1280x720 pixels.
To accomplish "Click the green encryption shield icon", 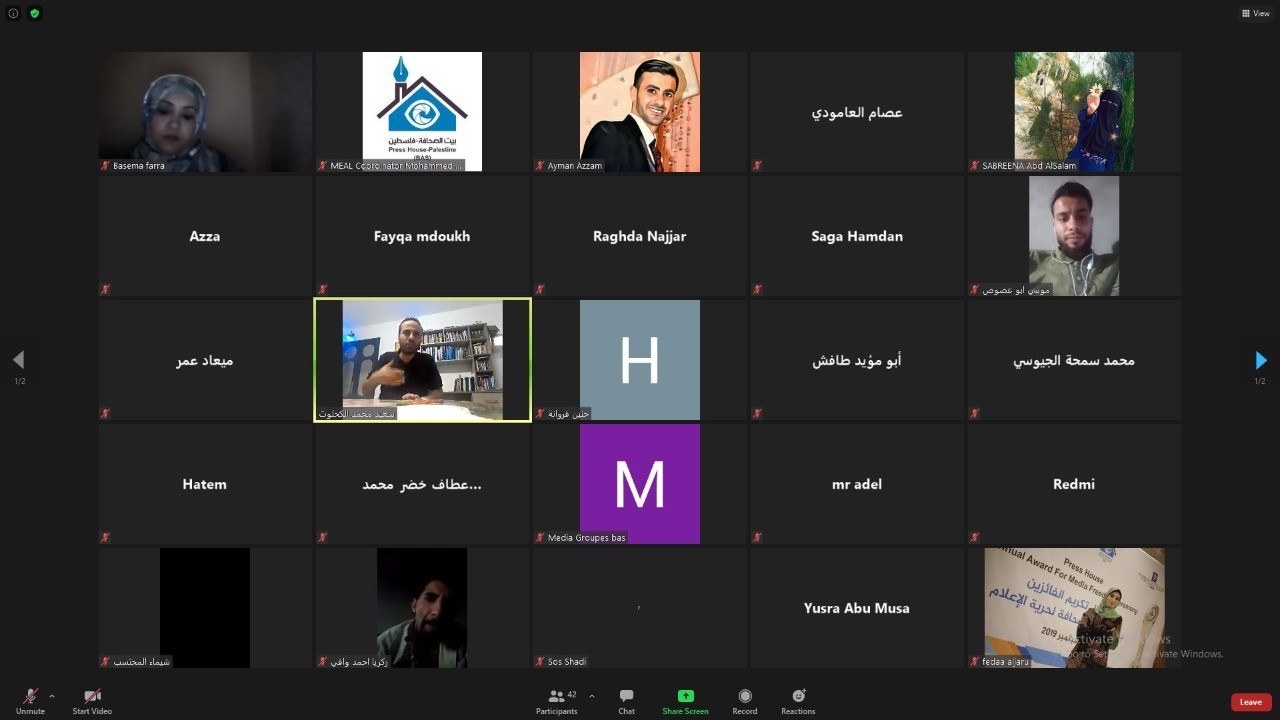I will tap(34, 13).
